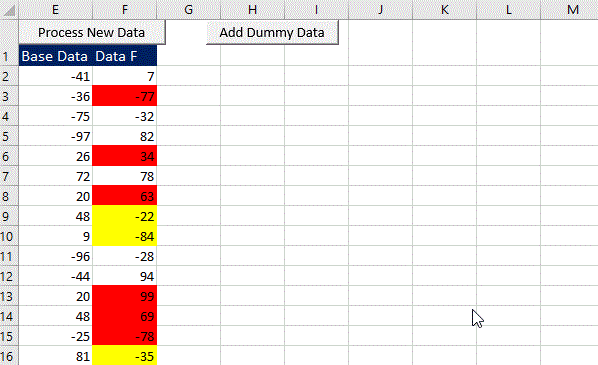Select cell containing 82

pyautogui.click(x=125, y=136)
